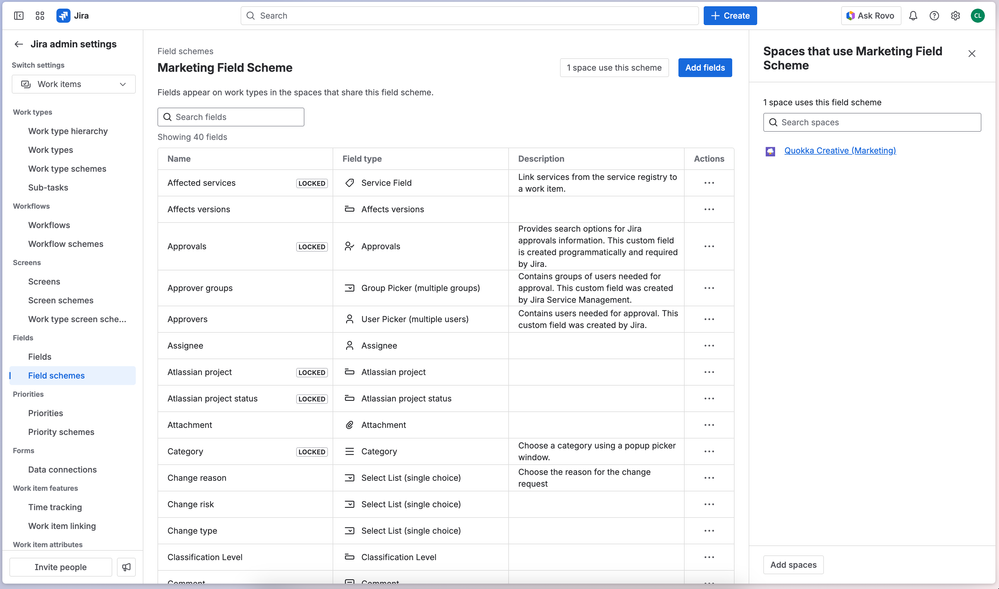
Task: Click the Search fields input
Action: click(231, 117)
